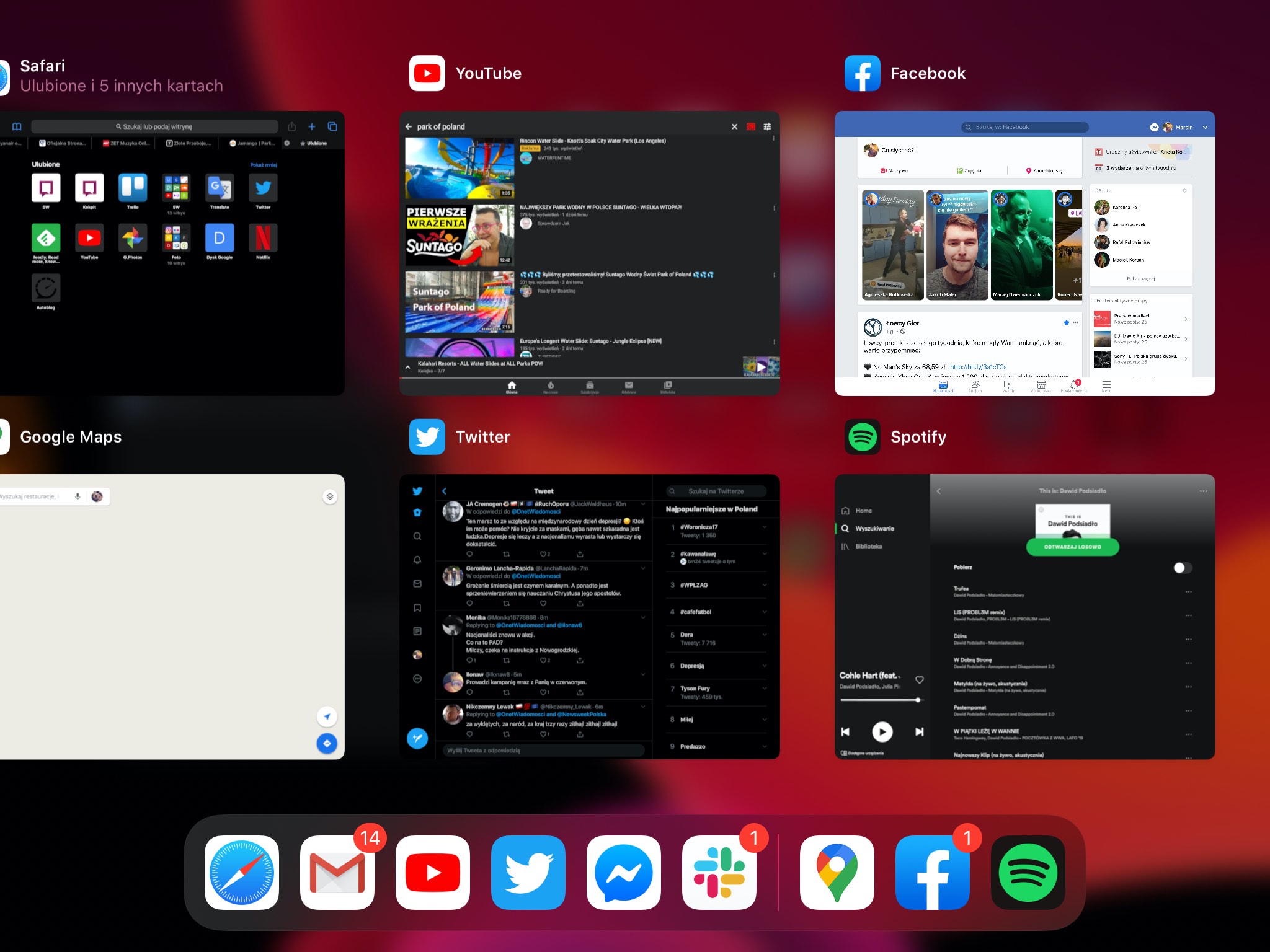Open more options for Trofea track
Image resolution: width=1270 pixels, height=952 pixels.
pos(1188,592)
